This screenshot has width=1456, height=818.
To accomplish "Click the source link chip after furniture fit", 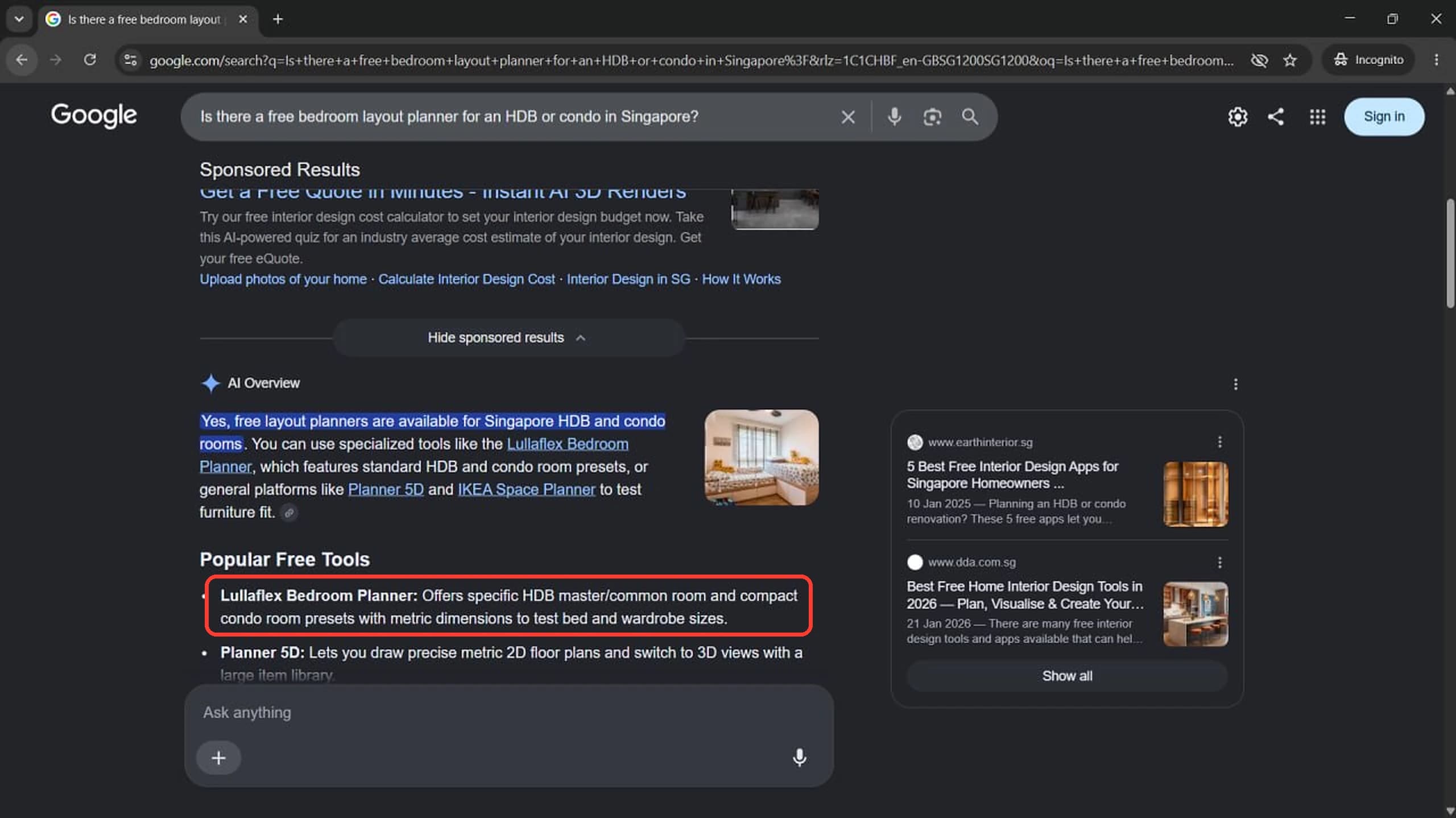I will point(289,513).
